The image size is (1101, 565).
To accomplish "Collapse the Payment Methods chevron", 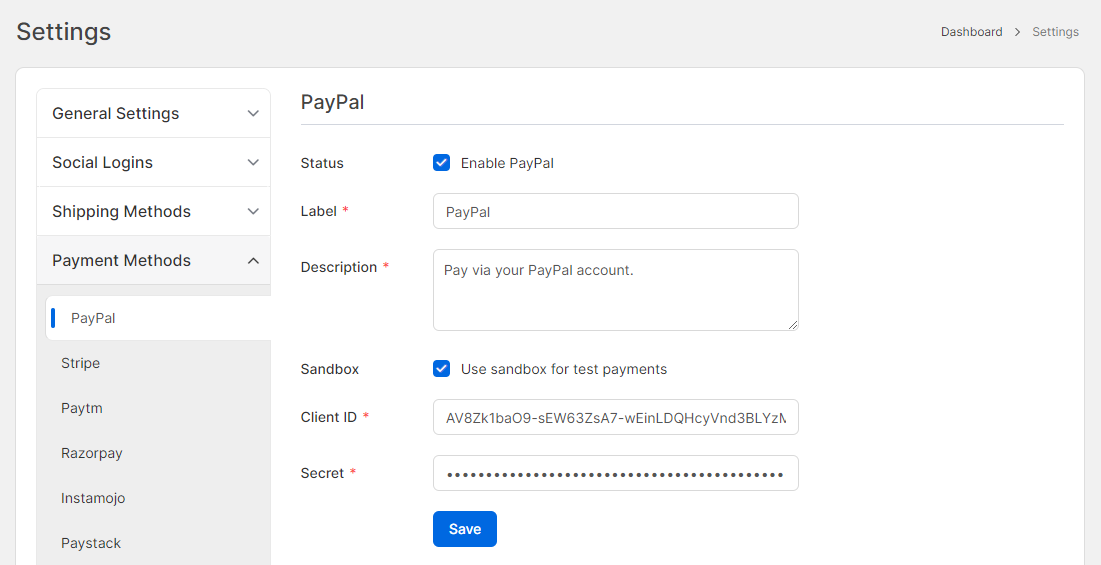I will (253, 261).
